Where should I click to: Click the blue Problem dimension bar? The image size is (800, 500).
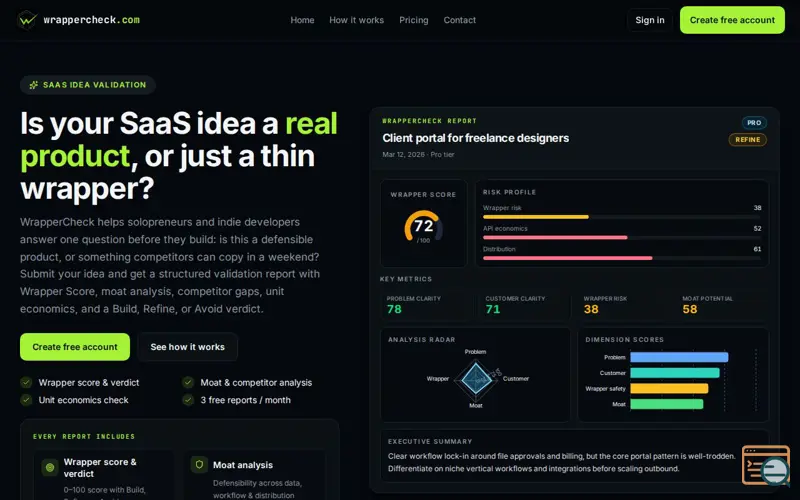pos(679,357)
